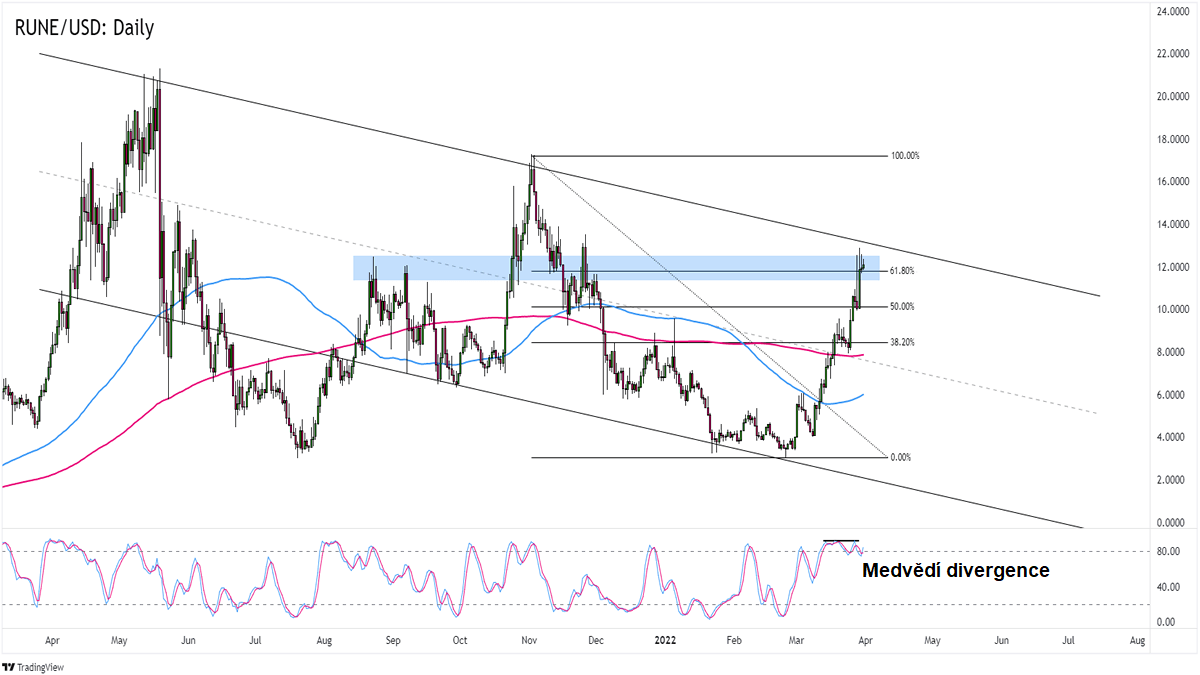Click the 0.00% Fibonacci label
The height and width of the screenshot is (675, 1200).
coord(900,457)
